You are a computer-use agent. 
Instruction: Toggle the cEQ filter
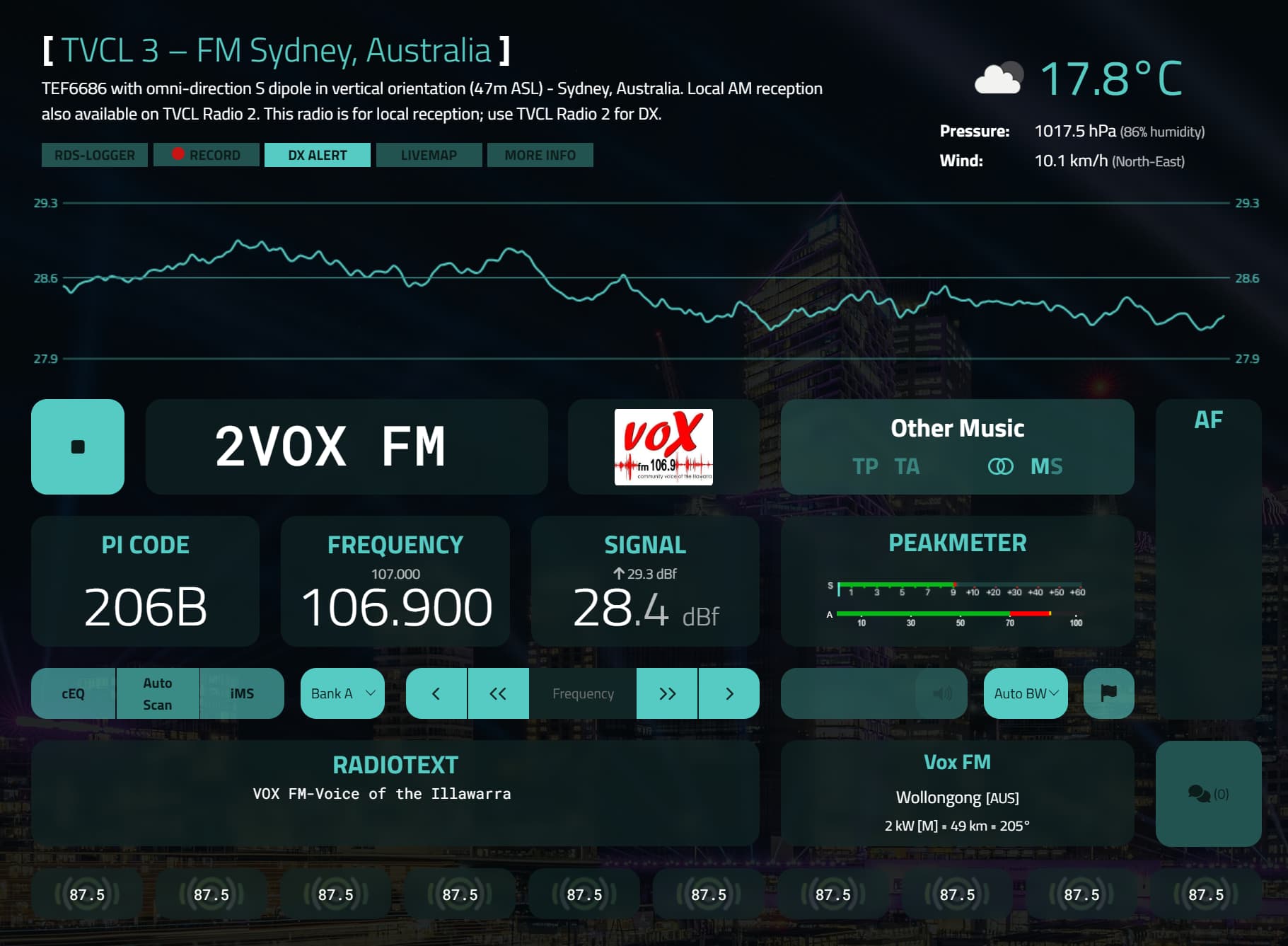coord(73,693)
